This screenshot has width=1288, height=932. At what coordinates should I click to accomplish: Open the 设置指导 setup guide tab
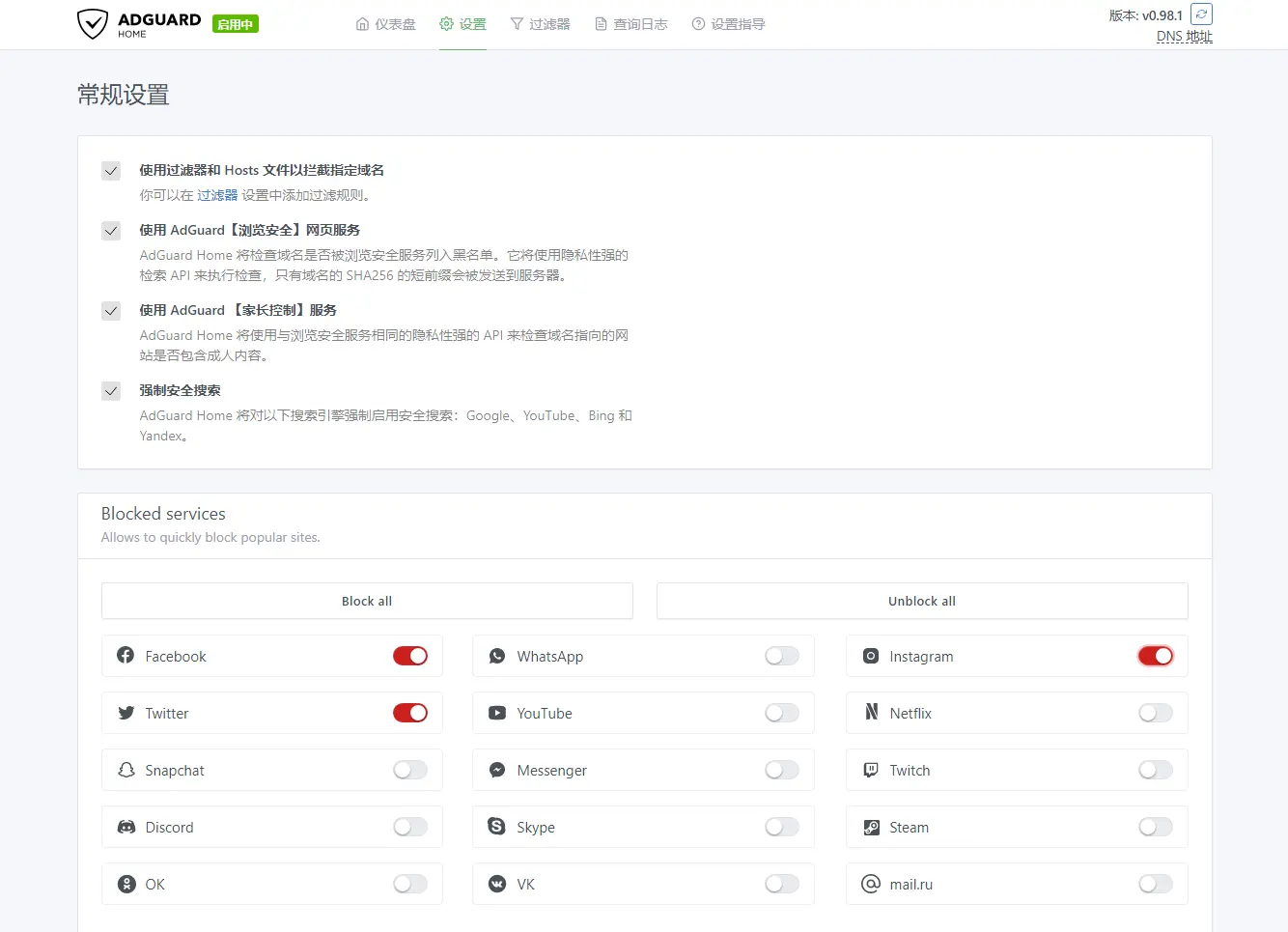click(728, 24)
